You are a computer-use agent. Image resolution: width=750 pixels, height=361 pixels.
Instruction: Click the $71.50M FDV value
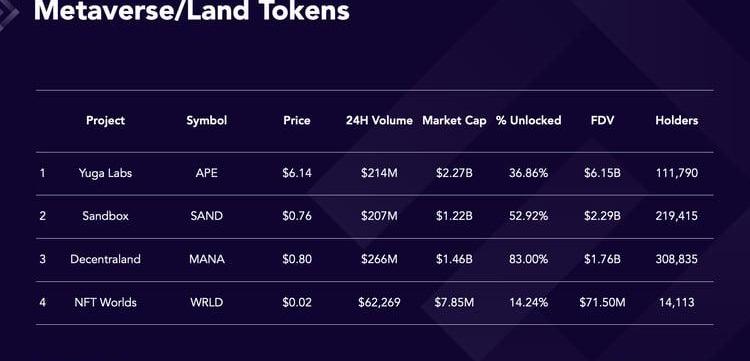point(602,303)
